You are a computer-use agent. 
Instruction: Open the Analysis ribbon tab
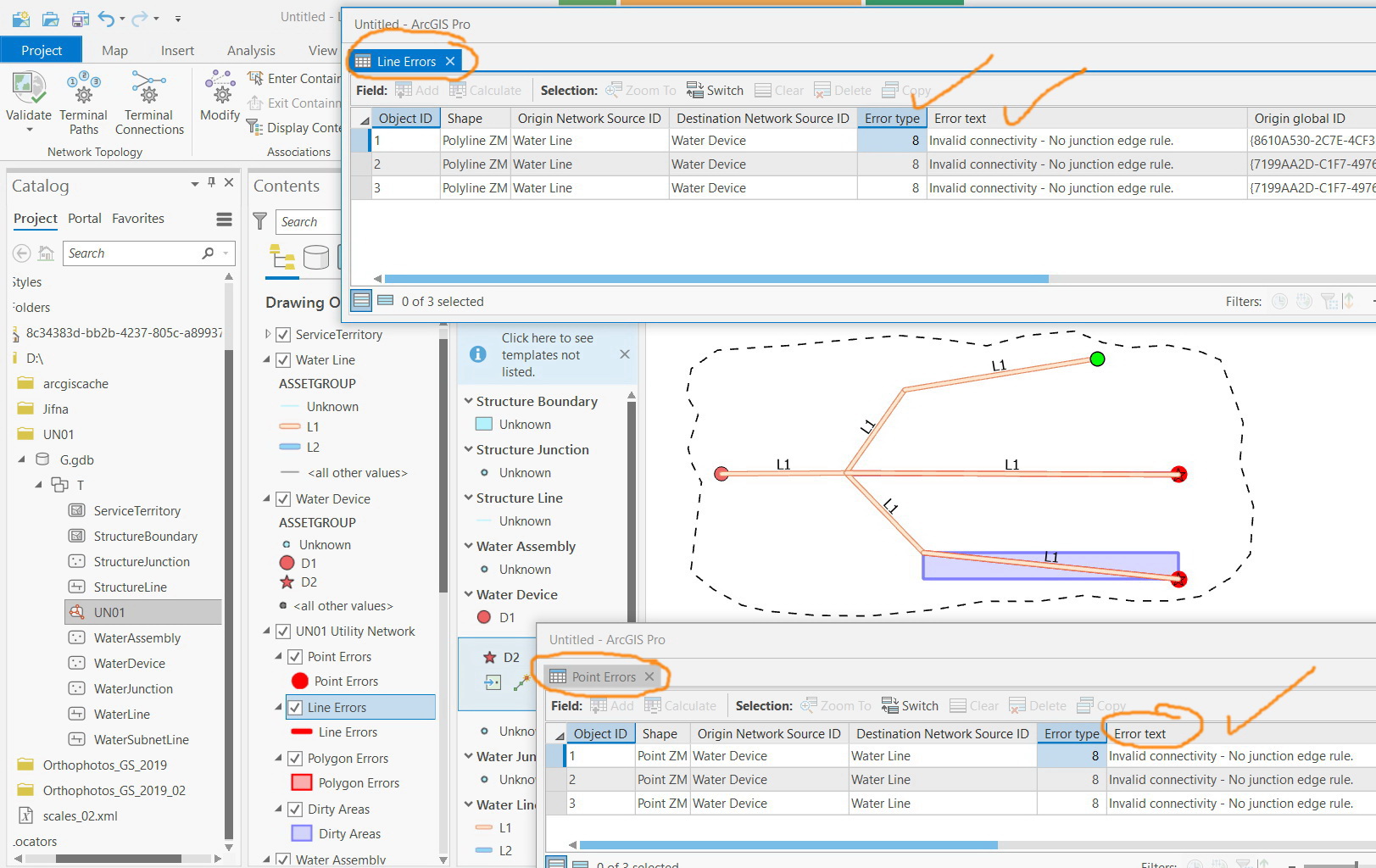pos(251,51)
